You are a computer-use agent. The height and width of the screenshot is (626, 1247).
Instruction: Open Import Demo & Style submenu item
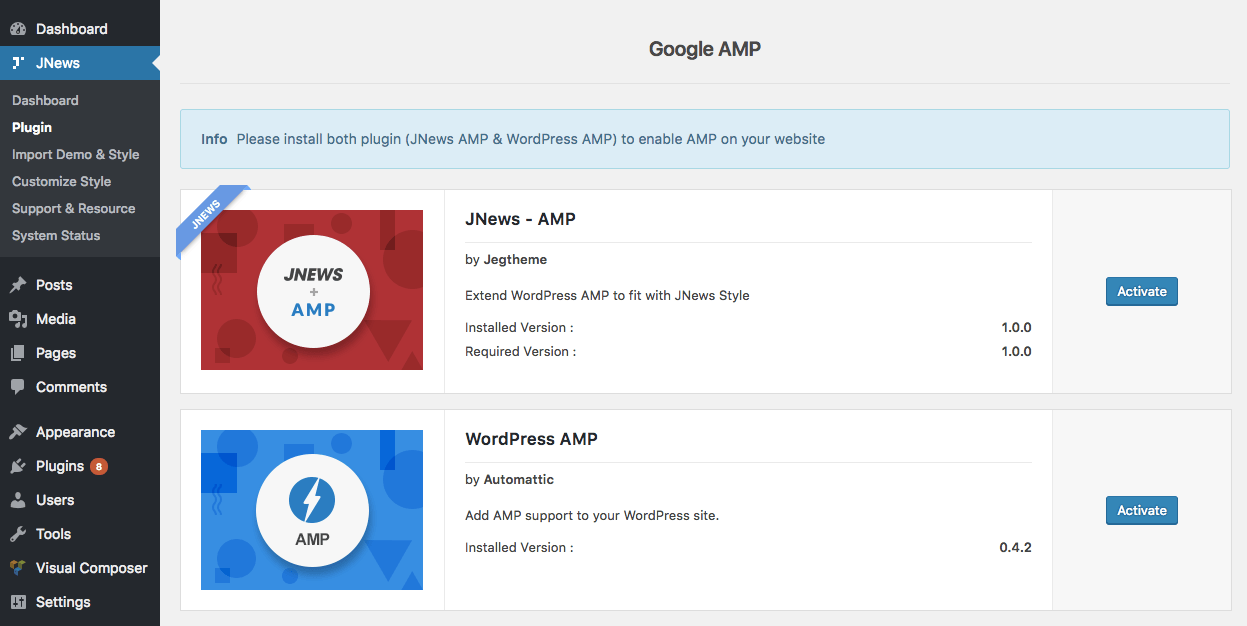[x=75, y=154]
